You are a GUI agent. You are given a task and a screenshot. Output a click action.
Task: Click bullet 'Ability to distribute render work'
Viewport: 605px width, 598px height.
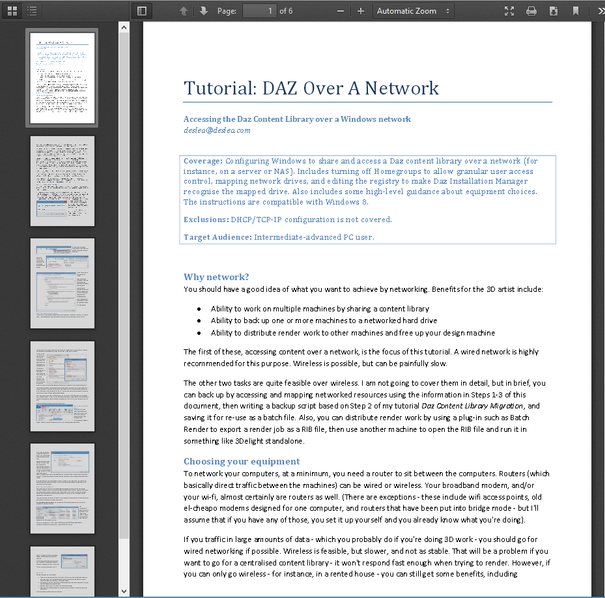pos(353,333)
